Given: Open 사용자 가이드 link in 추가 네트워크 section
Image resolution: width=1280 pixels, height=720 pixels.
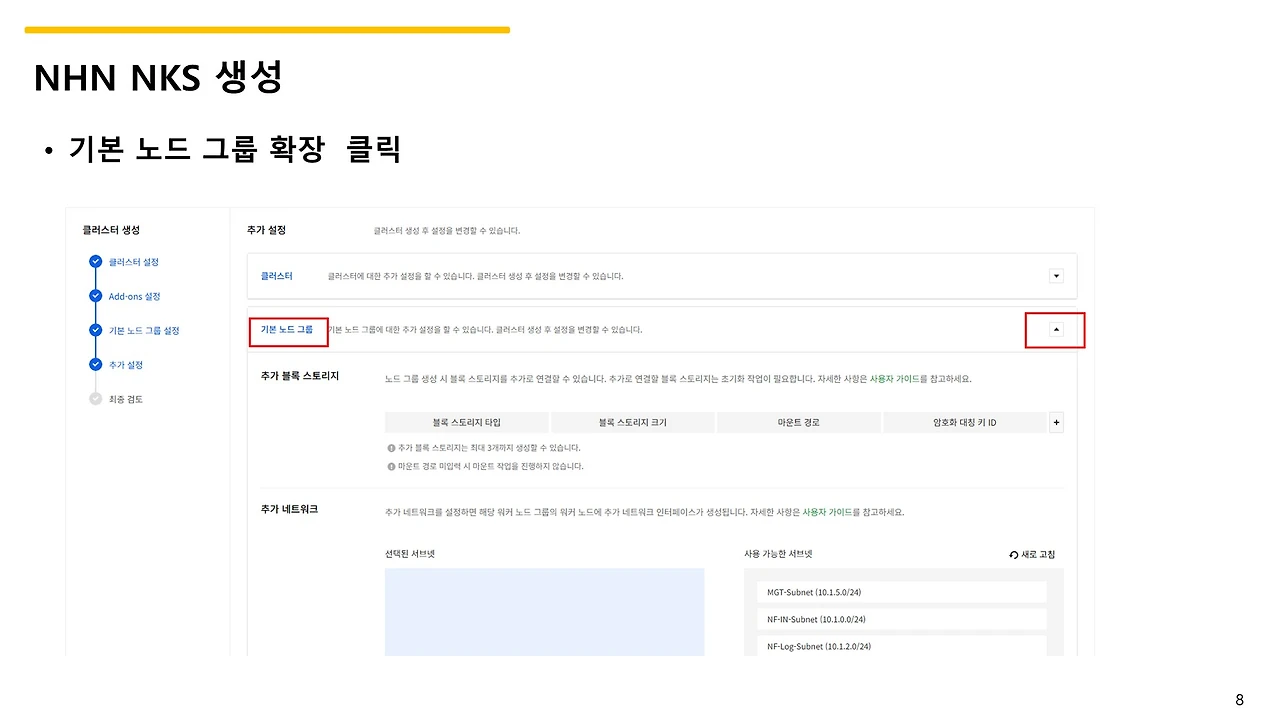Looking at the screenshot, I should coord(828,511).
